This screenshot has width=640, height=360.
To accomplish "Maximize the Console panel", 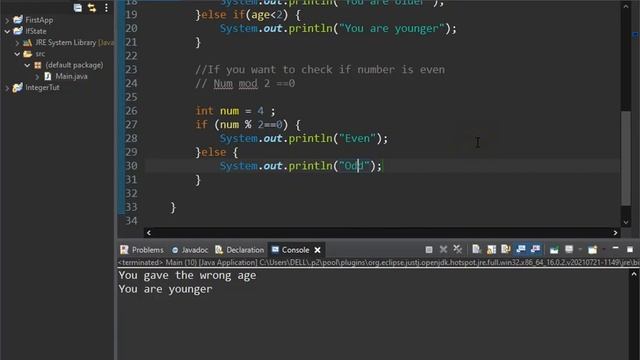I will 630,249.
